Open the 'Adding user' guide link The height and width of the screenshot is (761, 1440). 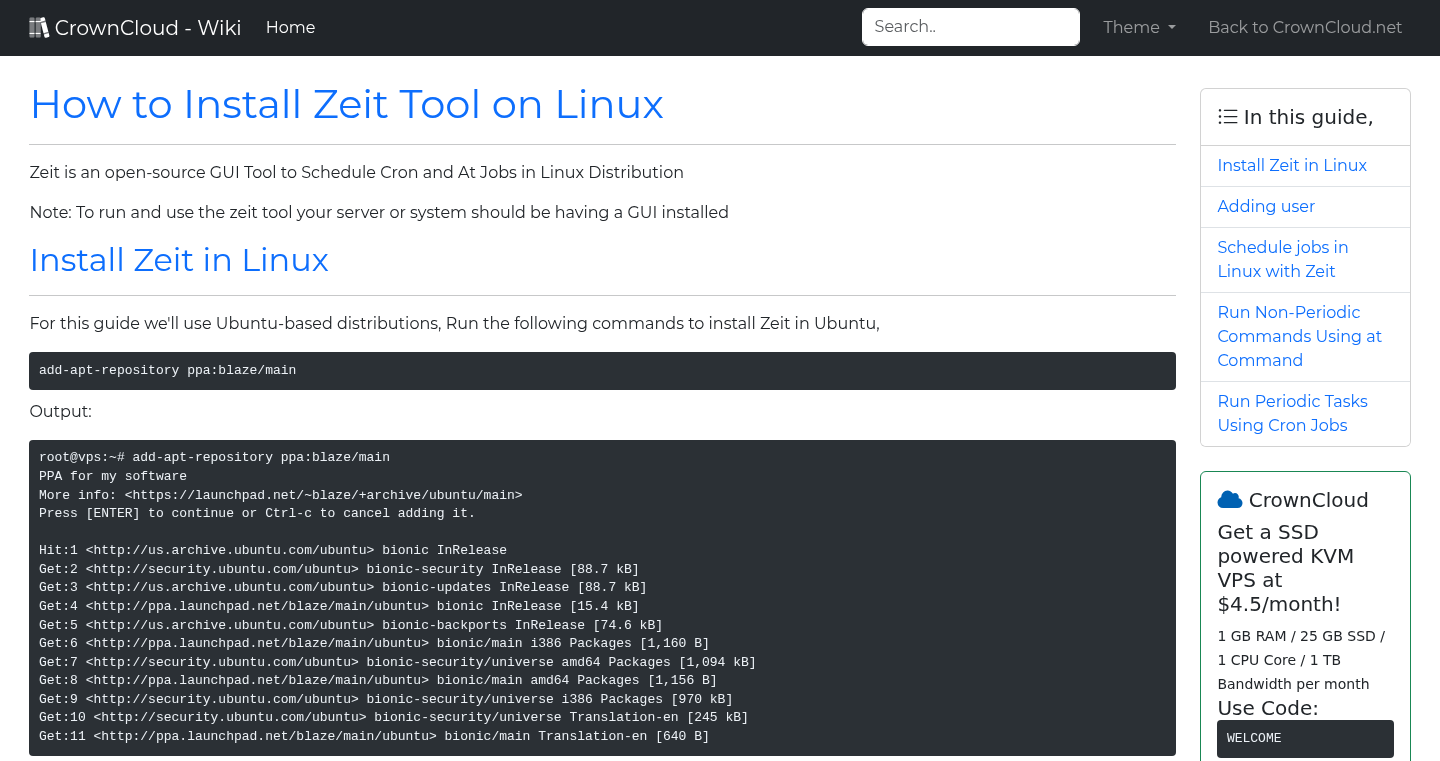[1266, 206]
